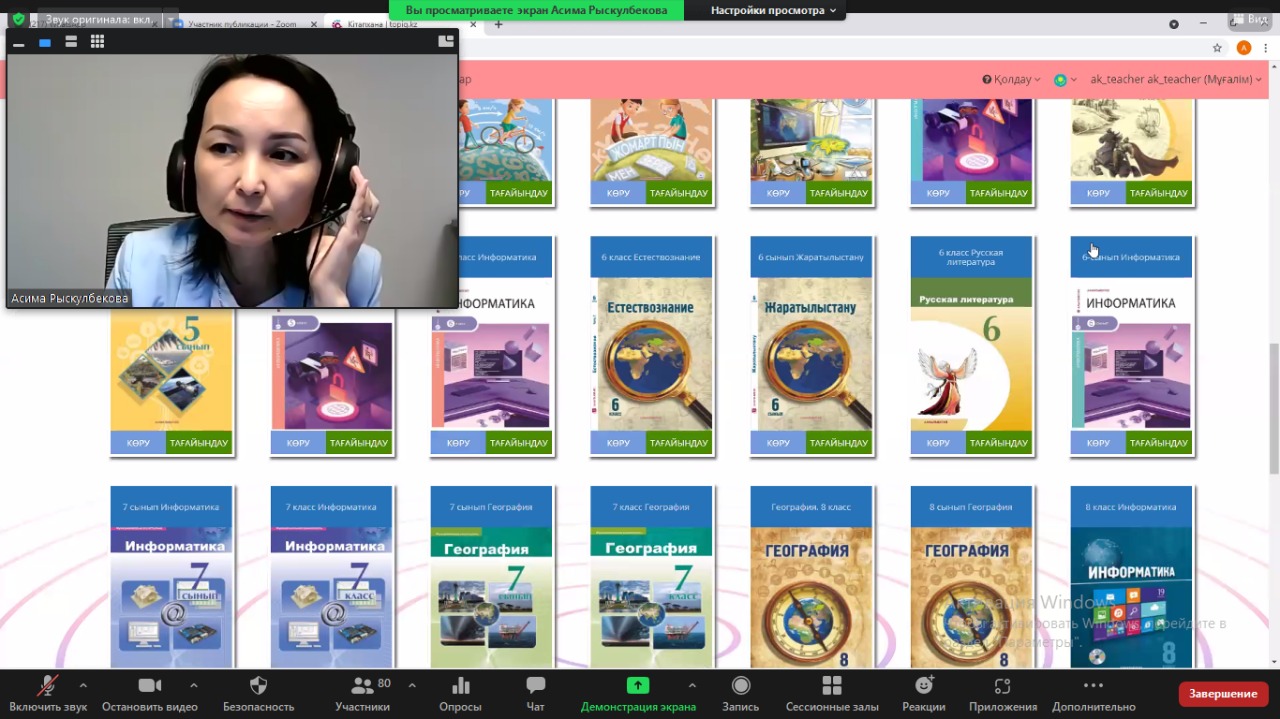Open the Chrome profile avatar icon
The height and width of the screenshot is (719, 1280).
pyautogui.click(x=1244, y=47)
